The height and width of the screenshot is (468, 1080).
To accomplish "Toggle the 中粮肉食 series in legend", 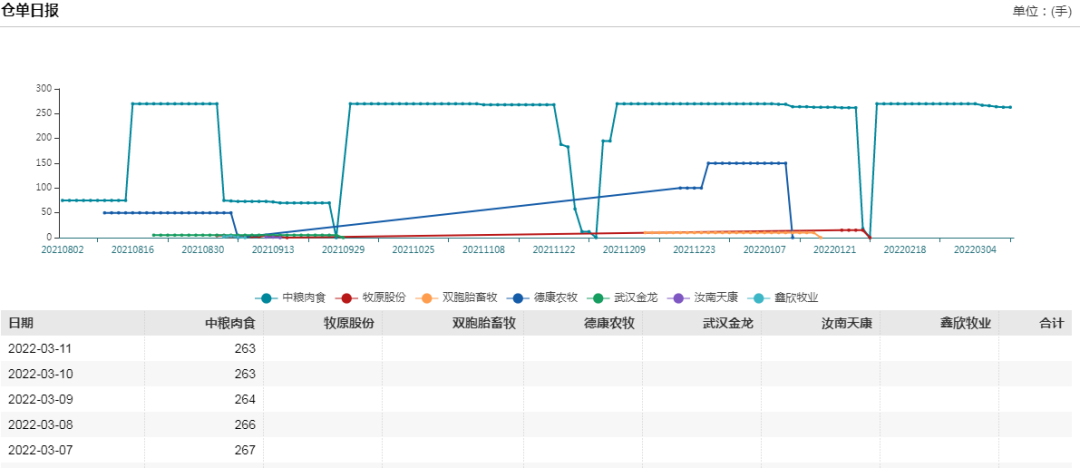I will pos(292,298).
